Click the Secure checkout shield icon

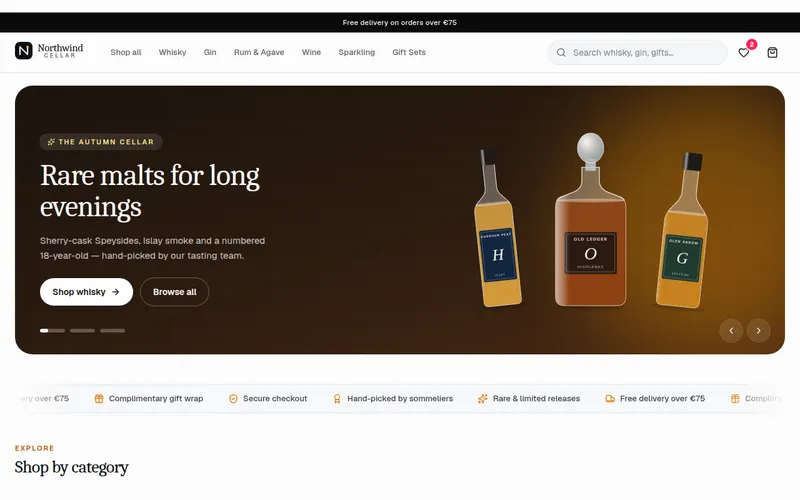coord(233,398)
